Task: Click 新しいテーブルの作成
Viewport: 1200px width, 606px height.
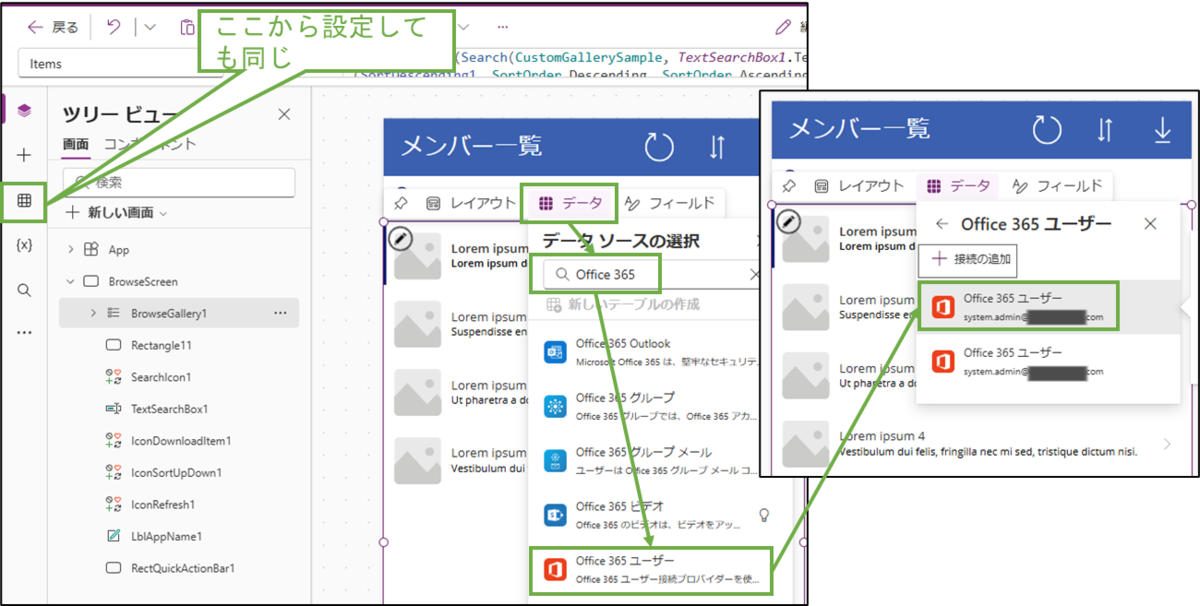Action: pos(622,304)
